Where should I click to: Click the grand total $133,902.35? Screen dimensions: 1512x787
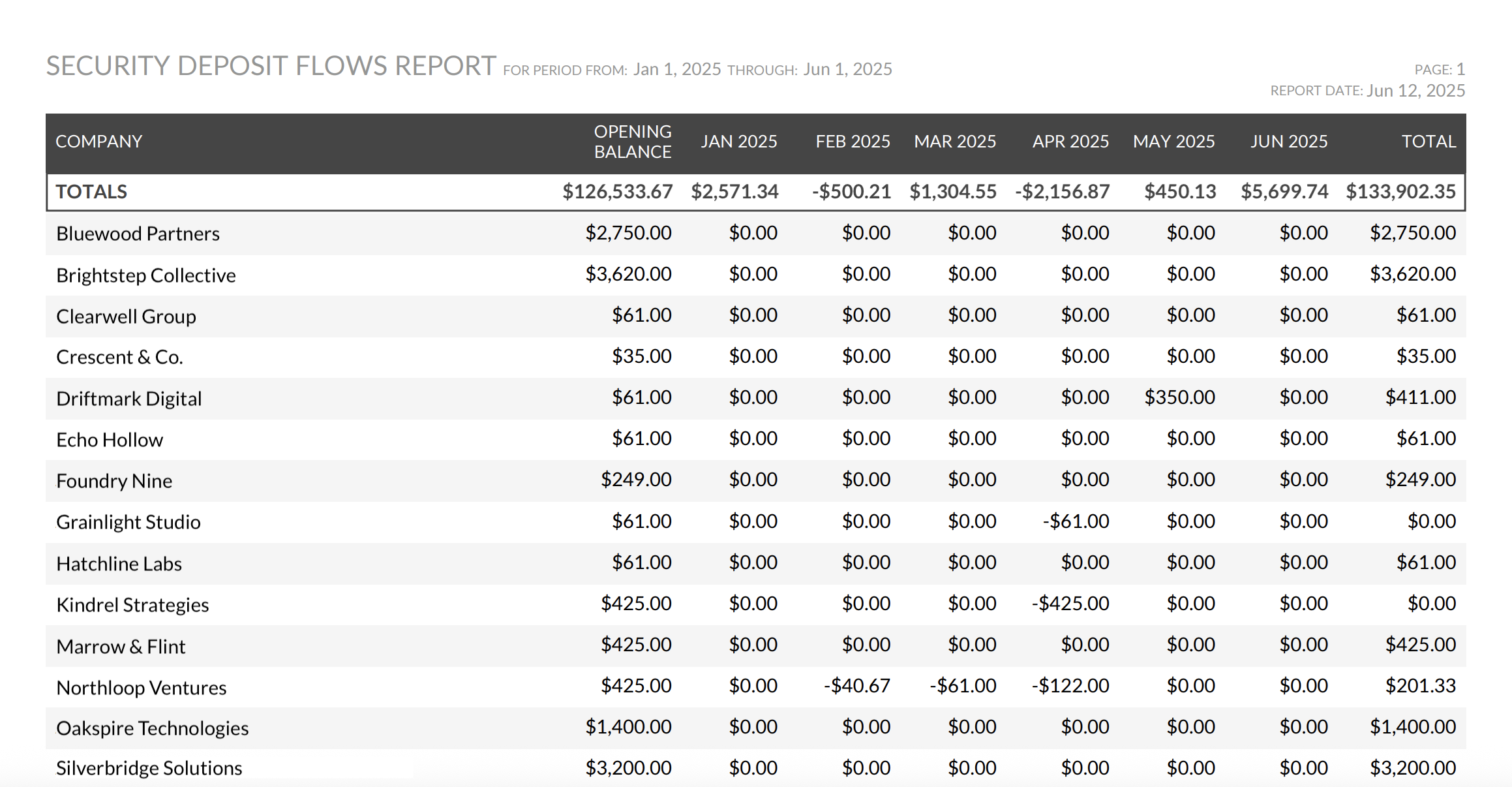pos(1400,192)
